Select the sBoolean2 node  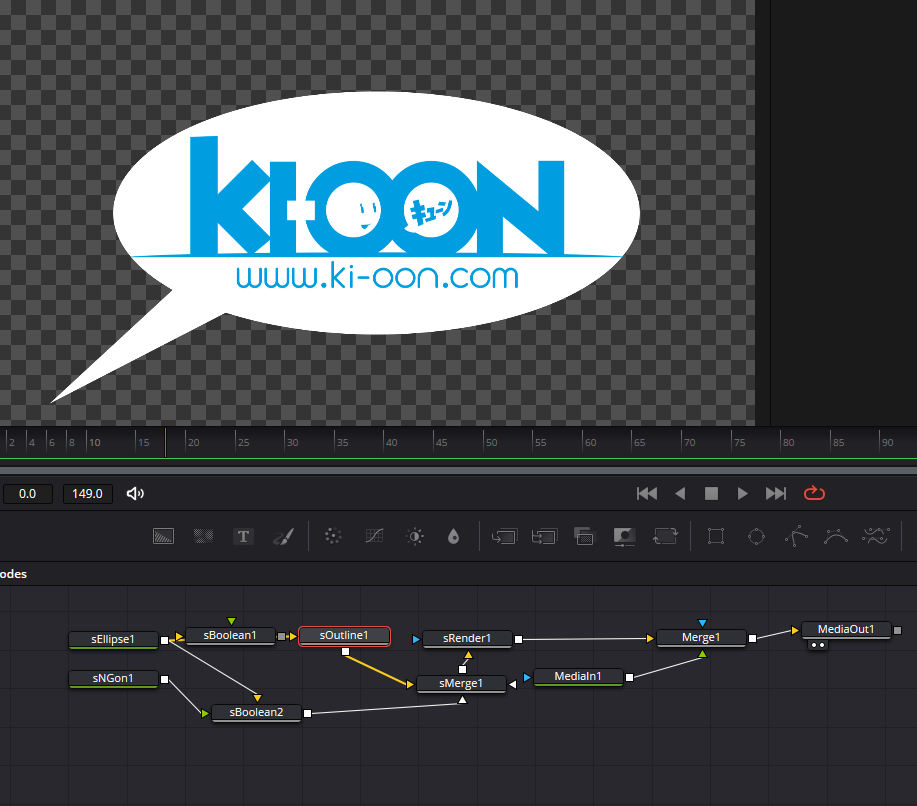click(x=256, y=712)
